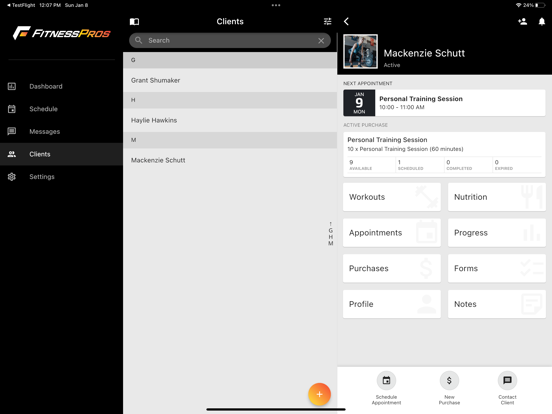The width and height of the screenshot is (552, 414).
Task: Click the Mackenzie Schutt header name
Action: click(x=424, y=53)
